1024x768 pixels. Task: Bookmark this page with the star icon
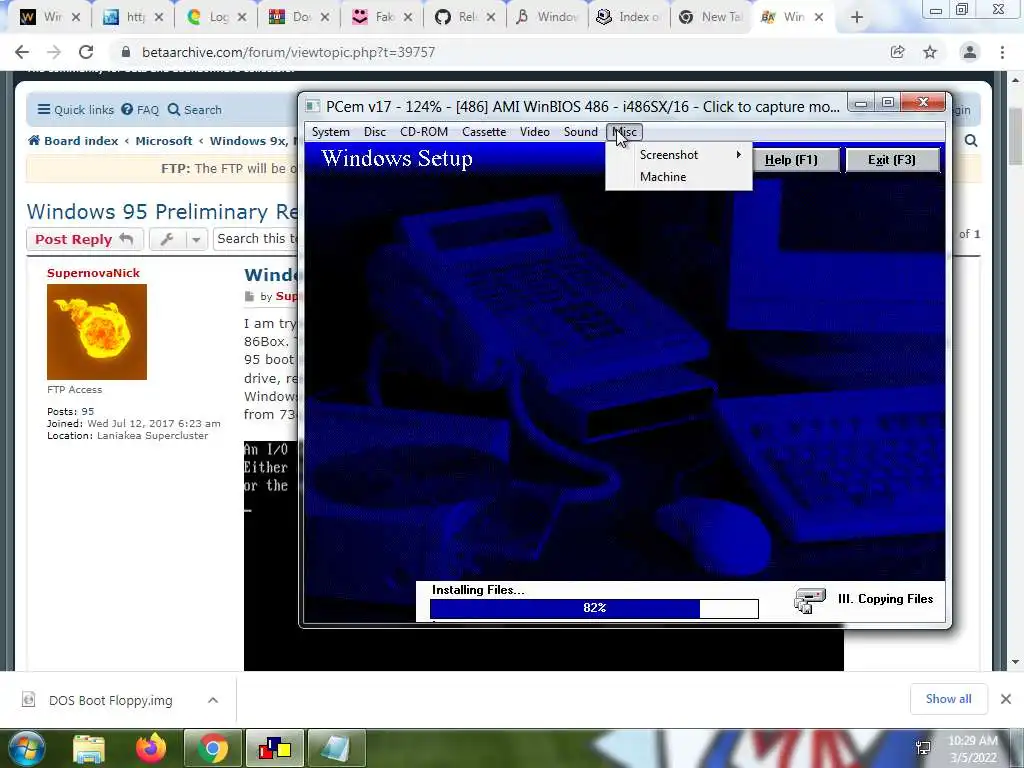930,52
